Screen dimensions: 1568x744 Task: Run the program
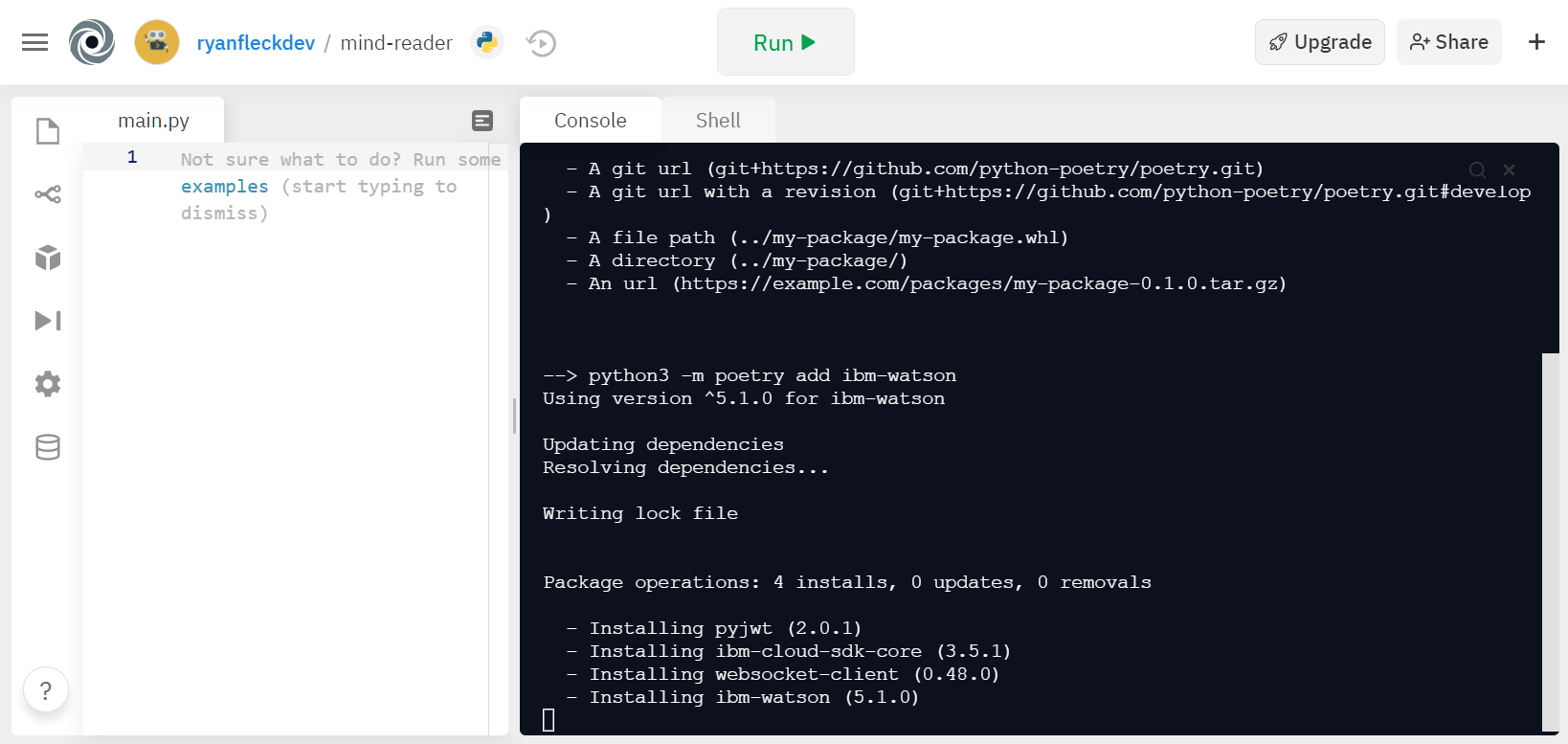pos(785,42)
